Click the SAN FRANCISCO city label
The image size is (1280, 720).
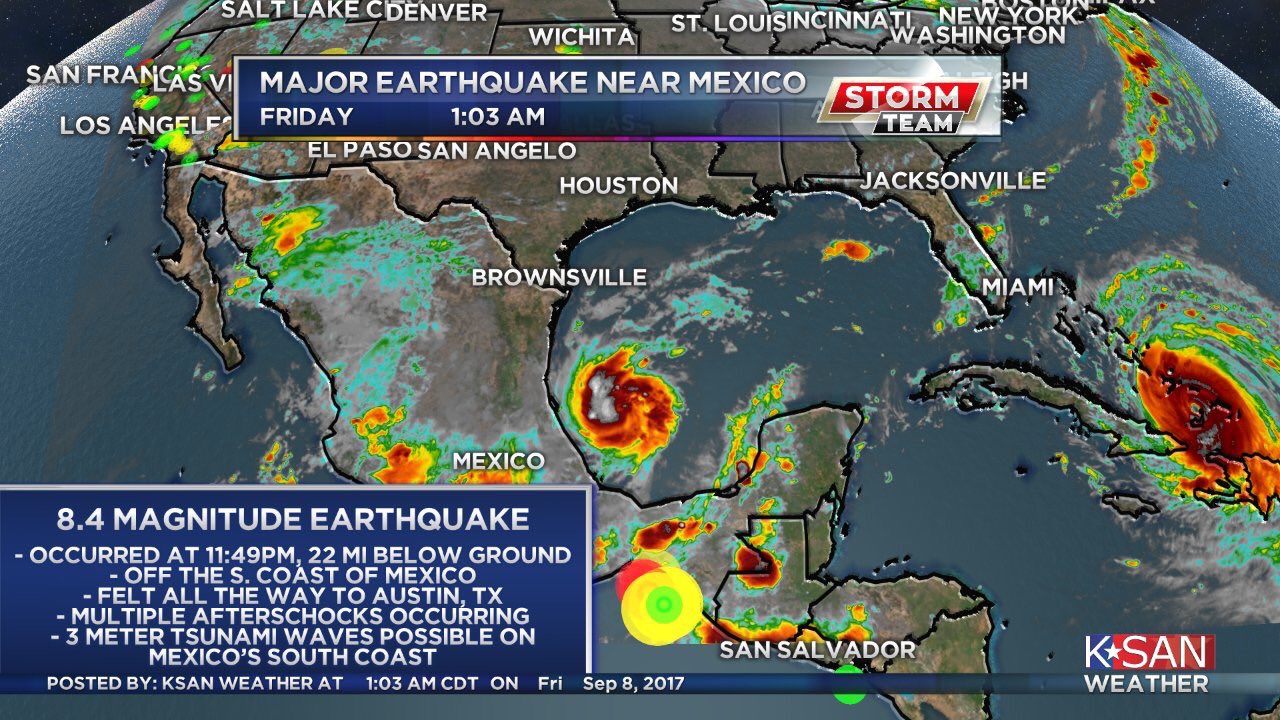point(104,75)
